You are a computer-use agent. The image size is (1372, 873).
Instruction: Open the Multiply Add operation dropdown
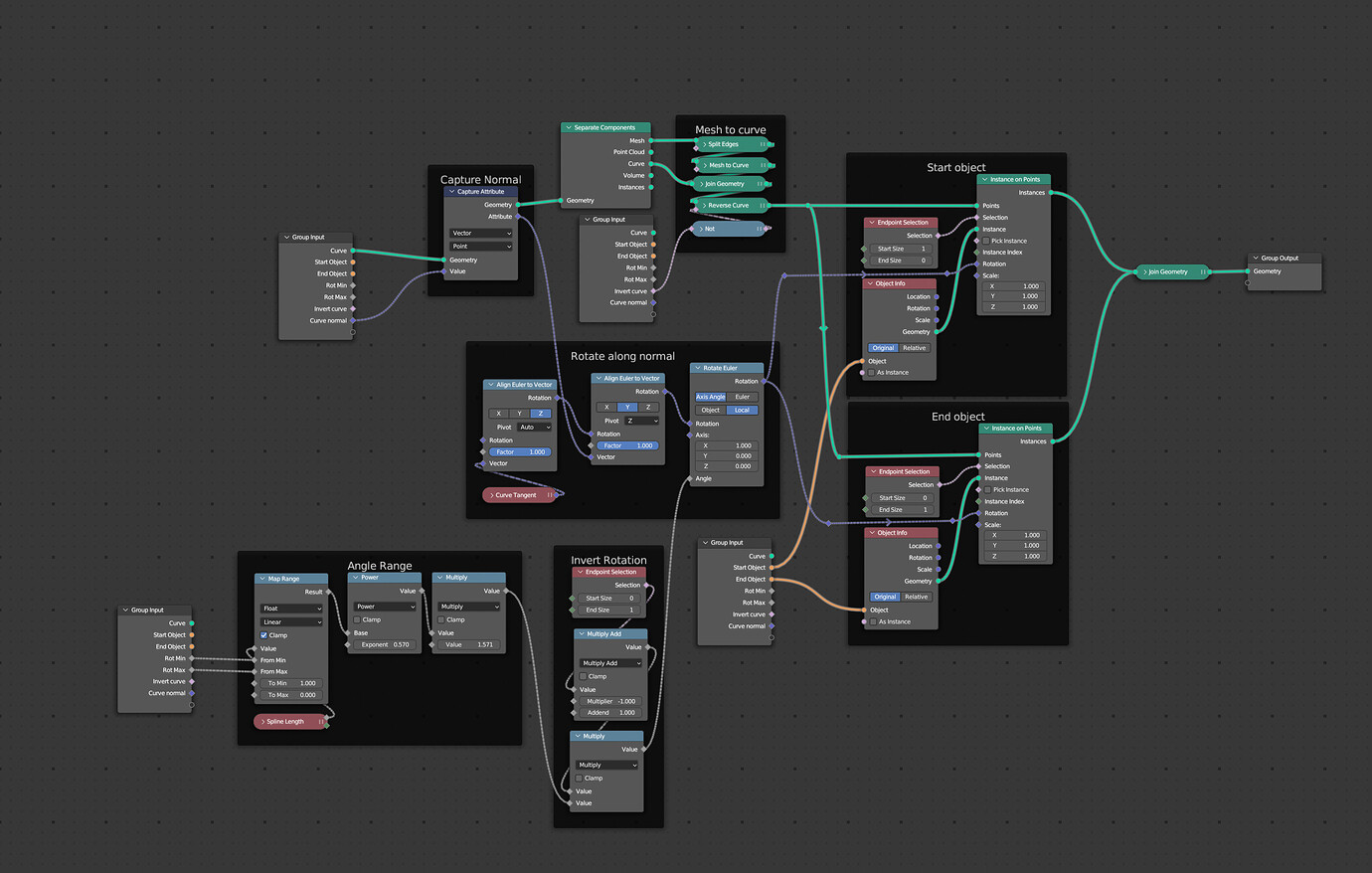point(610,663)
